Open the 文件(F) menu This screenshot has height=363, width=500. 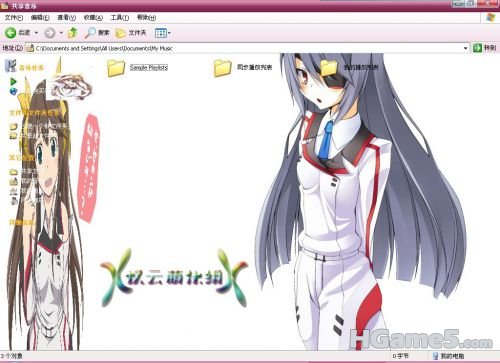coord(13,17)
